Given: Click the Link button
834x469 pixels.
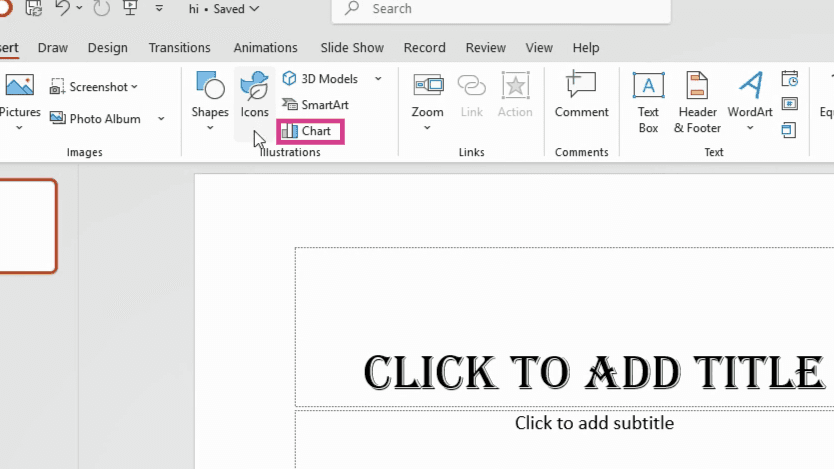Looking at the screenshot, I should point(472,96).
